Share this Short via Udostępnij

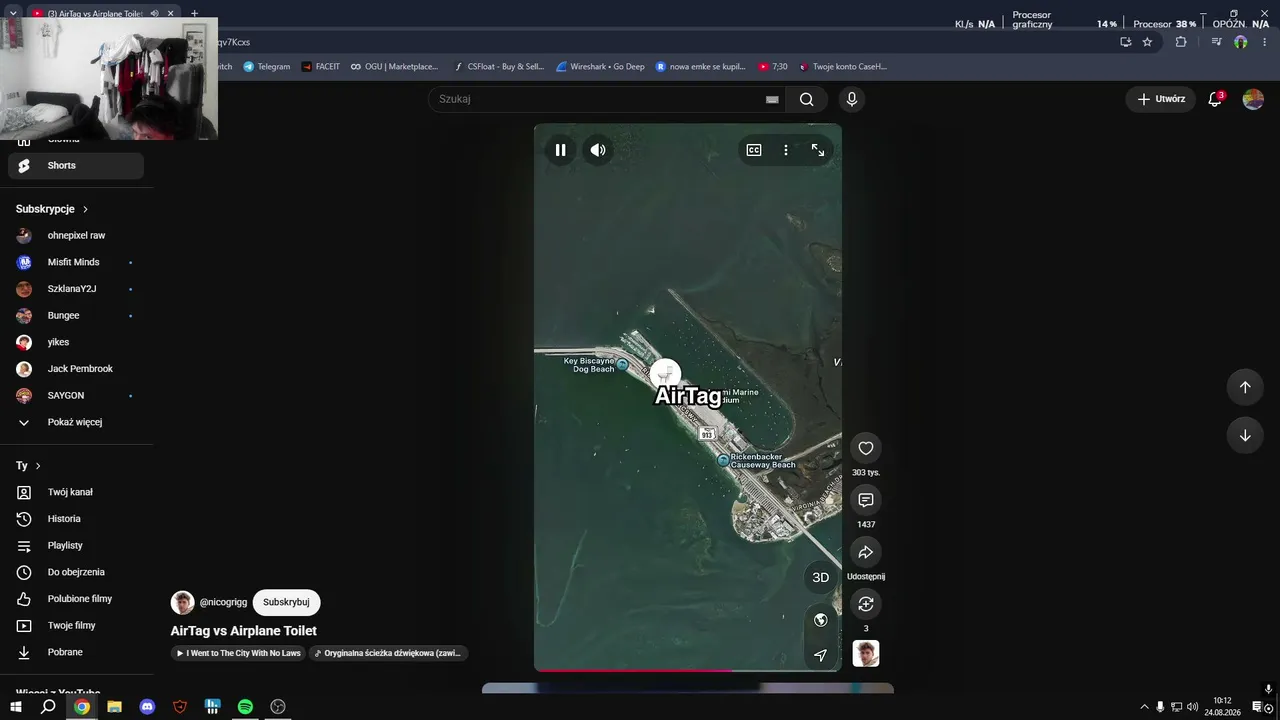866,552
